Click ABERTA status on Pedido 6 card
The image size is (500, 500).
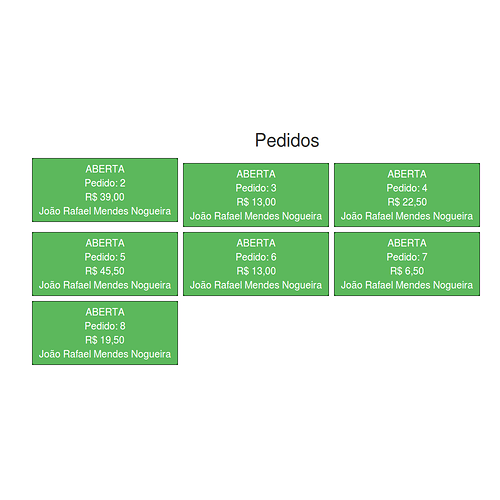point(256,243)
